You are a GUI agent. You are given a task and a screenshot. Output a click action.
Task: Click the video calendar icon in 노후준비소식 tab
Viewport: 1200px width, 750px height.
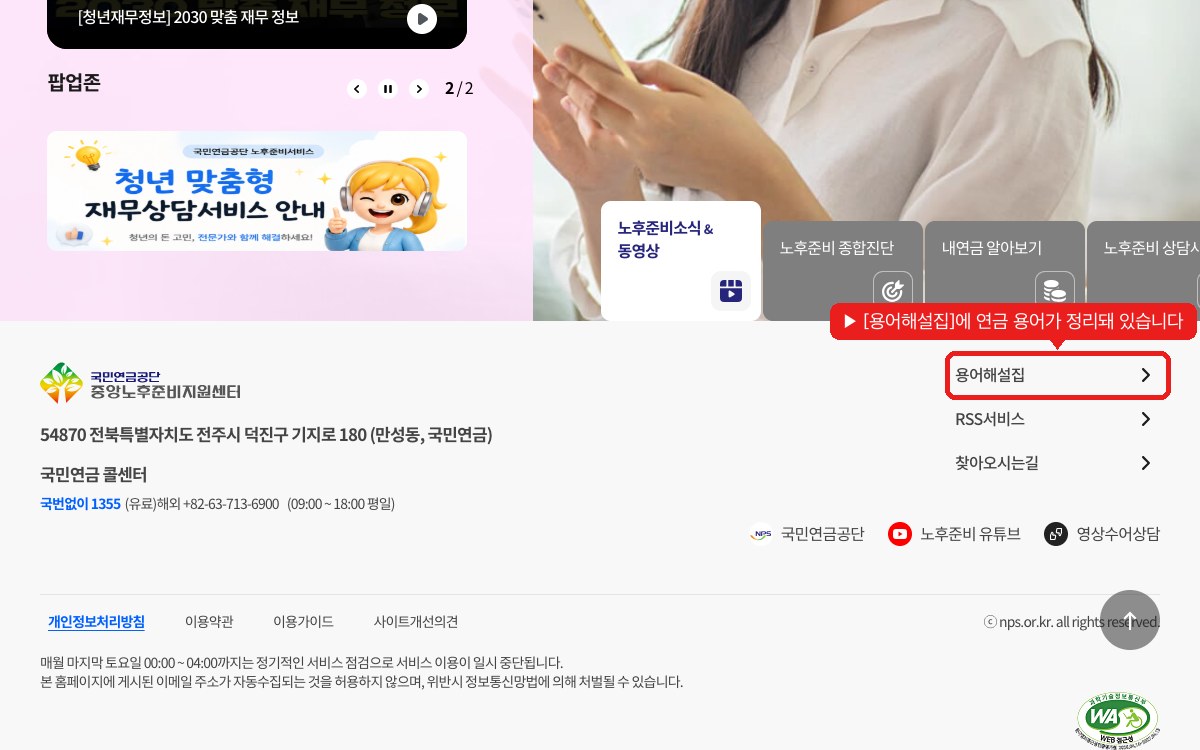pos(731,291)
